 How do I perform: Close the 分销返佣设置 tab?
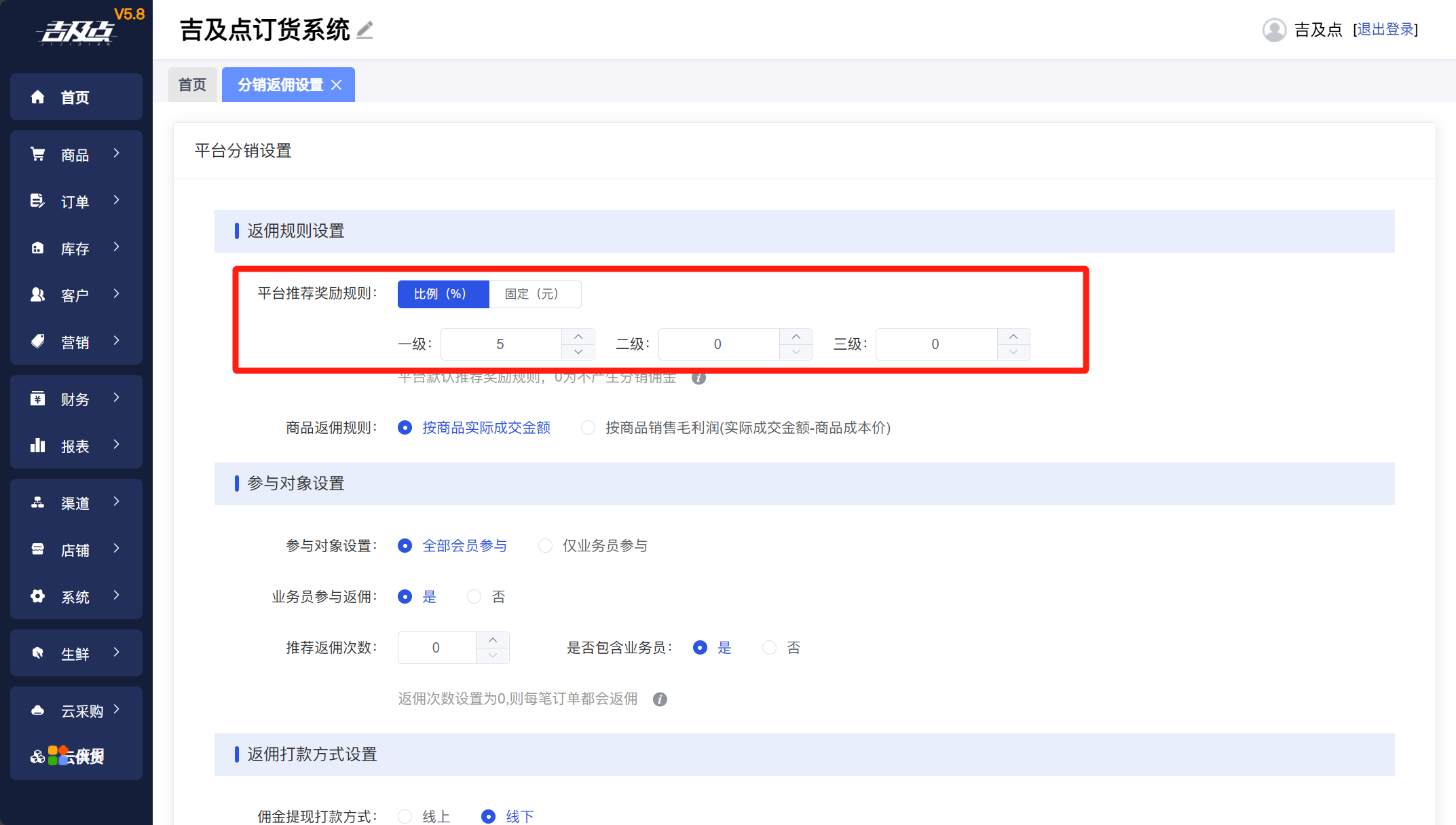(337, 85)
